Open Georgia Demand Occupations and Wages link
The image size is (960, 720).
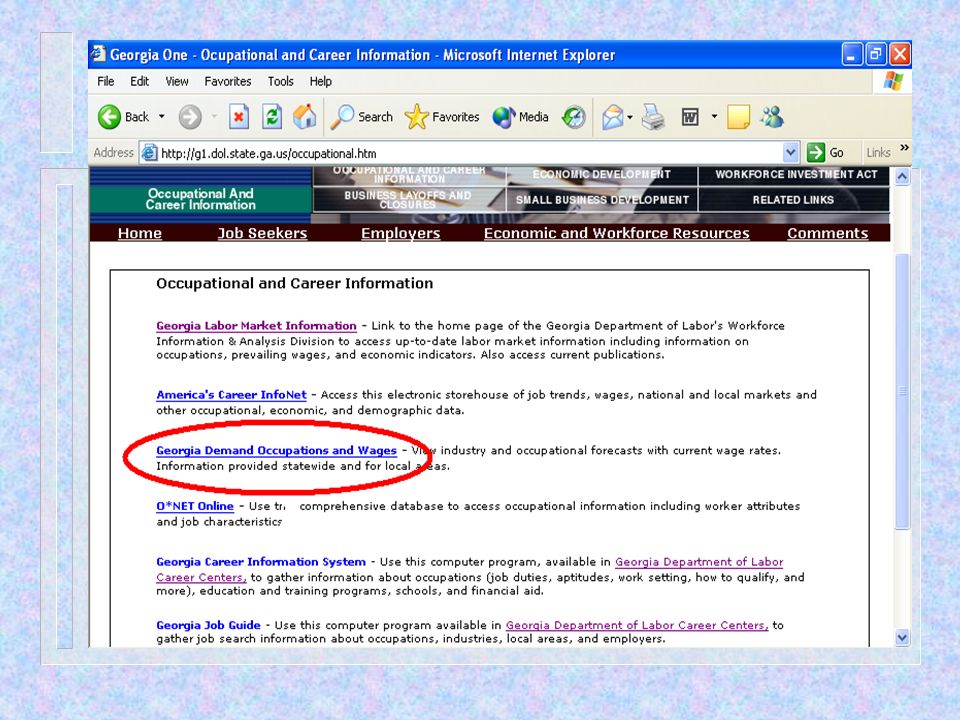tap(276, 451)
